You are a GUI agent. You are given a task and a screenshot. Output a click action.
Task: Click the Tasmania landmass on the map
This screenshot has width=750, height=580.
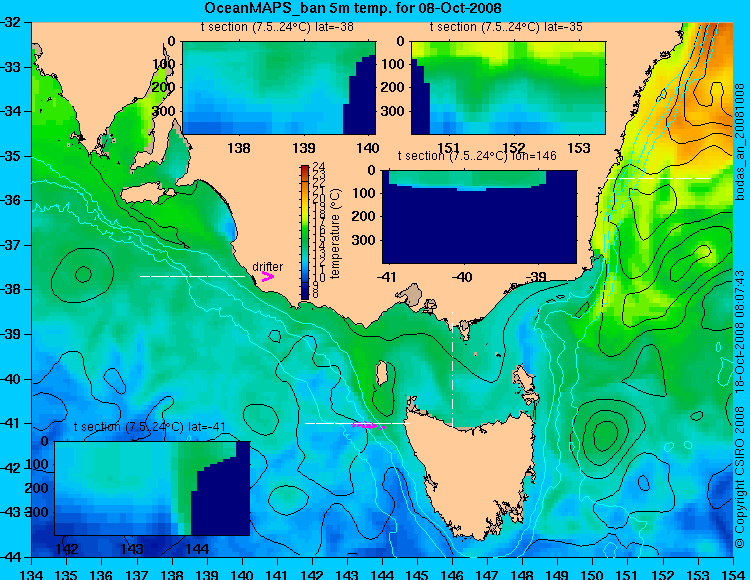[474, 473]
